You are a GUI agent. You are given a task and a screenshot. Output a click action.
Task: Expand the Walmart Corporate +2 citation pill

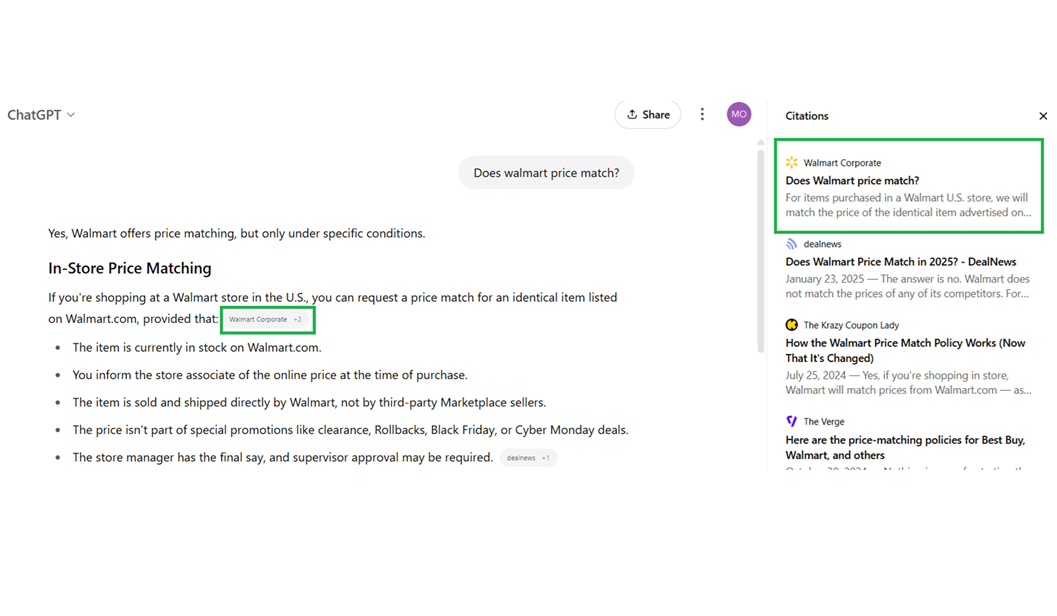(x=267, y=319)
